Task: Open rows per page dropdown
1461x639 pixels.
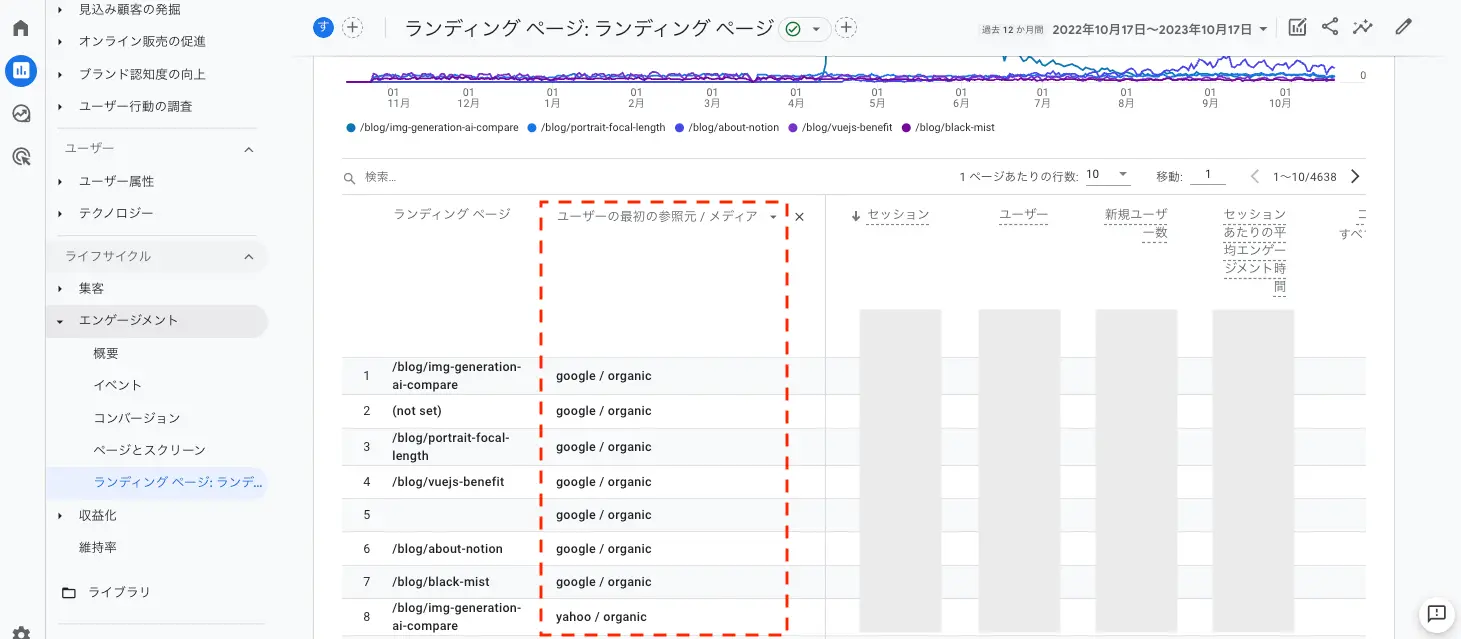Action: [x=1107, y=175]
